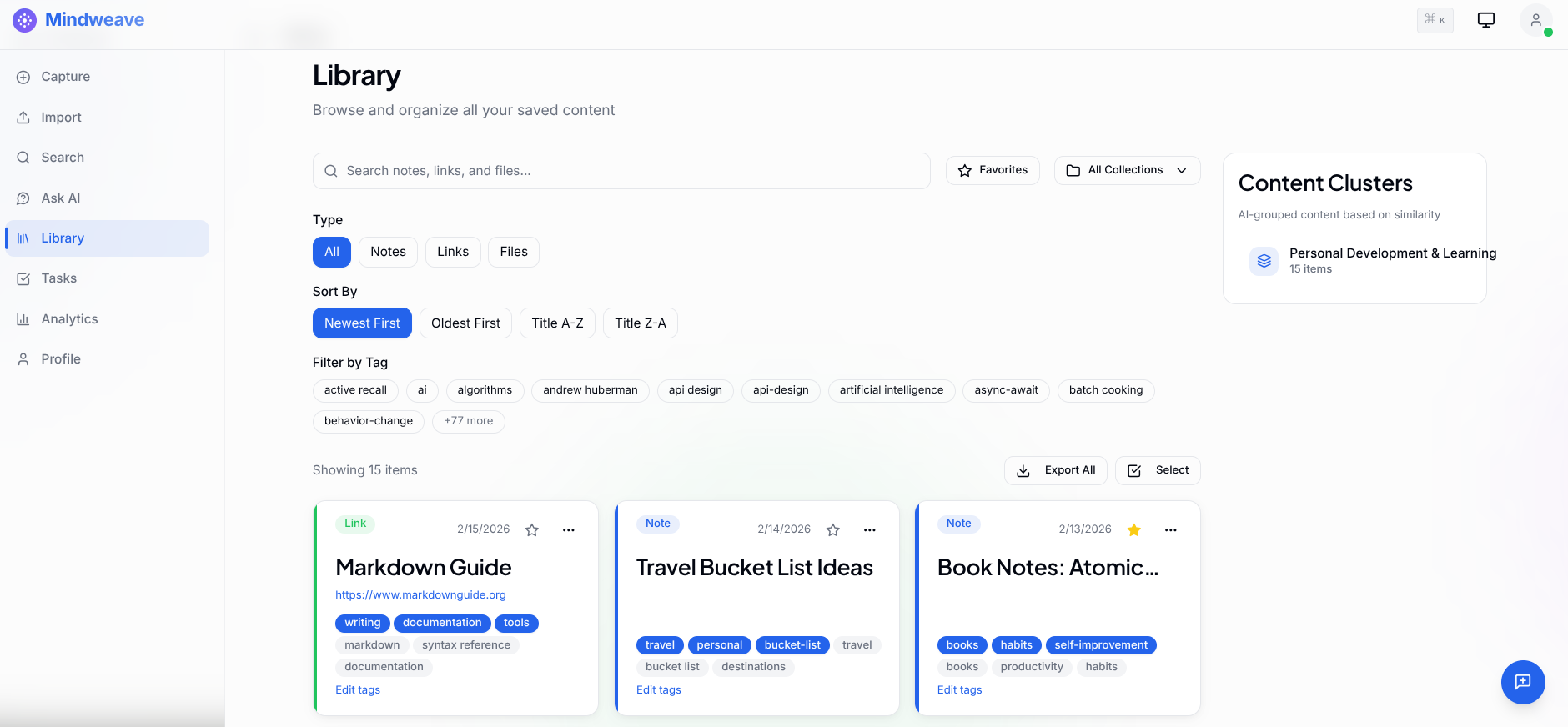The width and height of the screenshot is (1568, 727).
Task: Filter by the artificial intelligence tag
Action: click(x=892, y=390)
